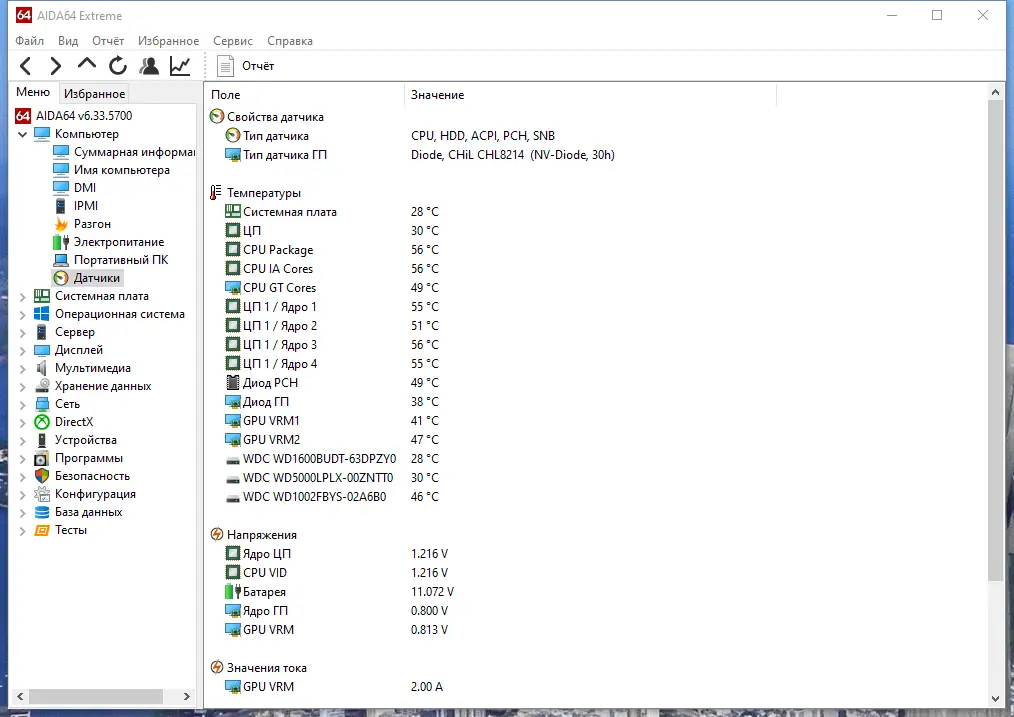
Task: Expand the Хранение данных tree node
Action: point(23,387)
